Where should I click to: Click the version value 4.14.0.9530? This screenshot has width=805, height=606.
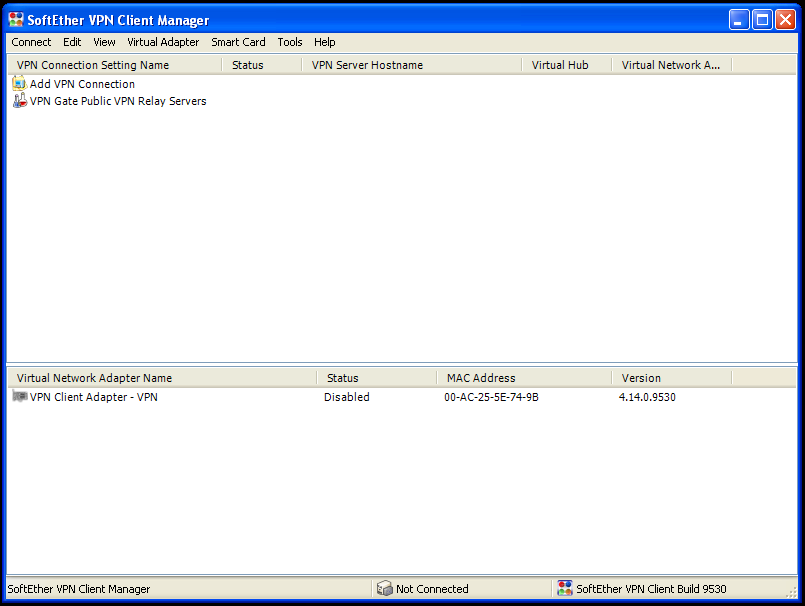[647, 397]
